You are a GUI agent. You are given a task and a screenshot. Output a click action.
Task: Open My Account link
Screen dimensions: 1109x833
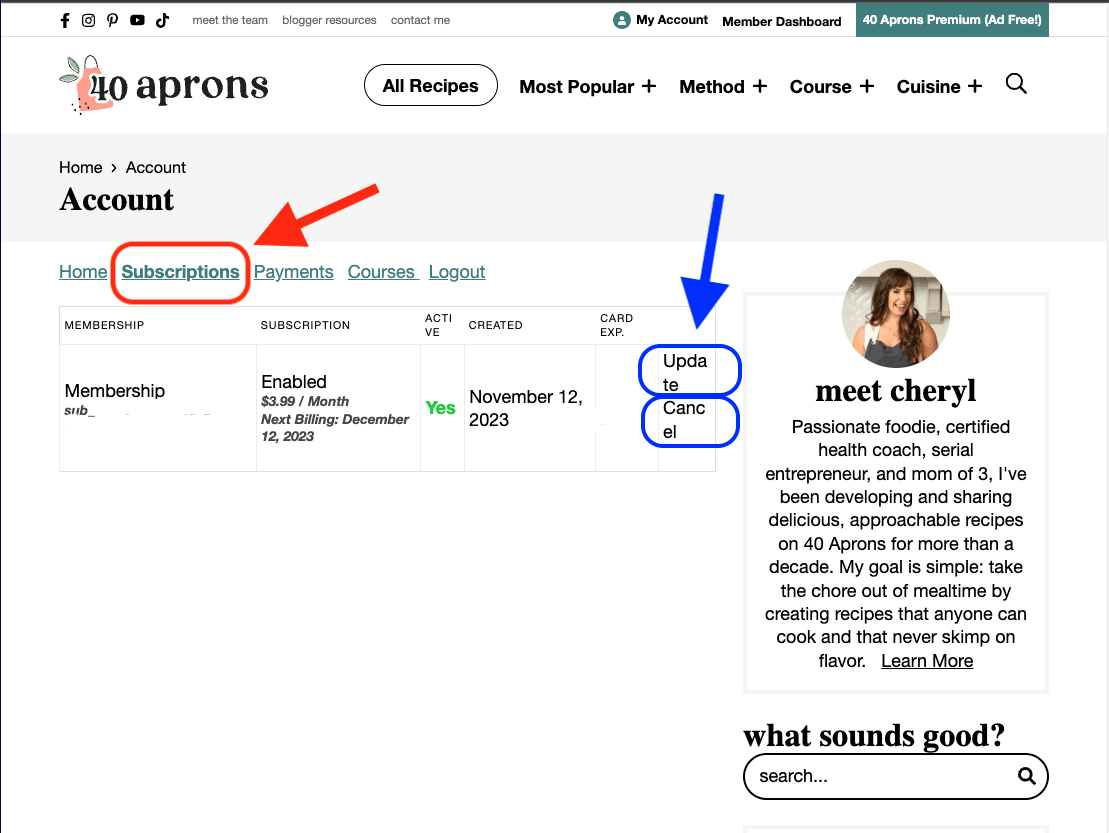[x=672, y=20]
